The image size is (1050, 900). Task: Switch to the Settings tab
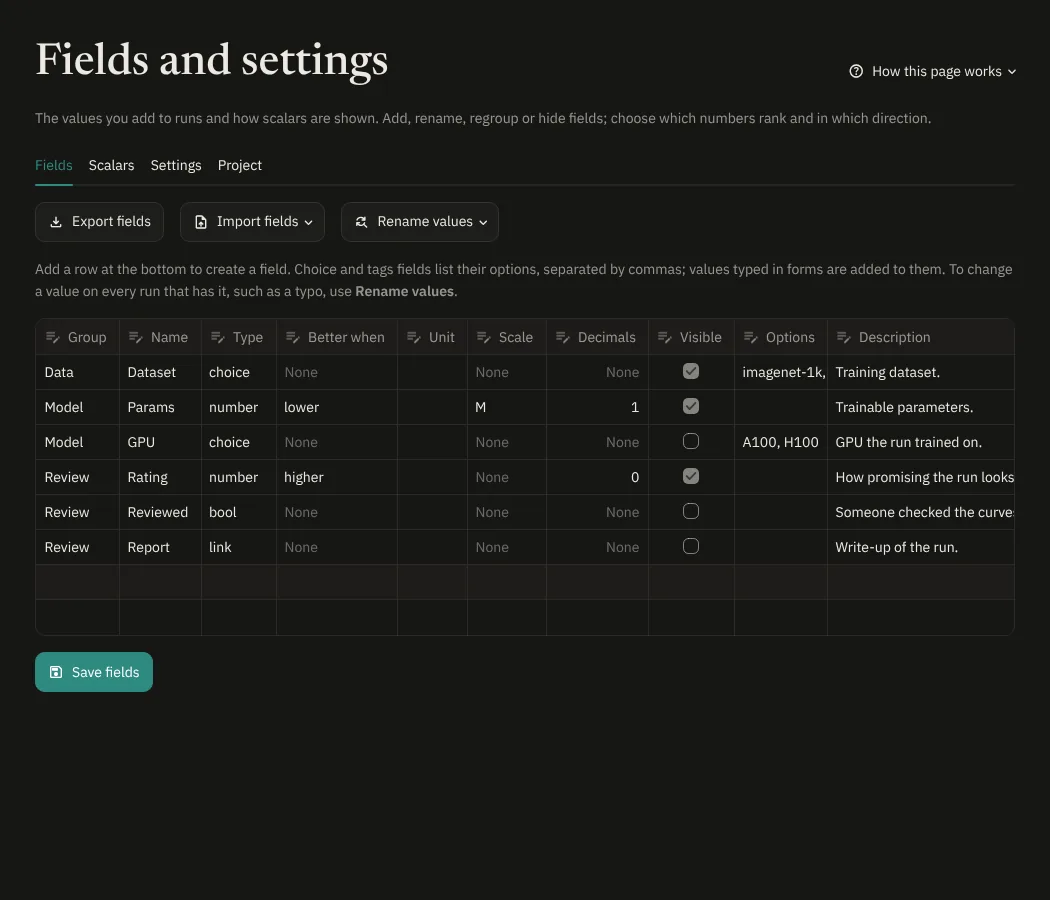(x=176, y=165)
